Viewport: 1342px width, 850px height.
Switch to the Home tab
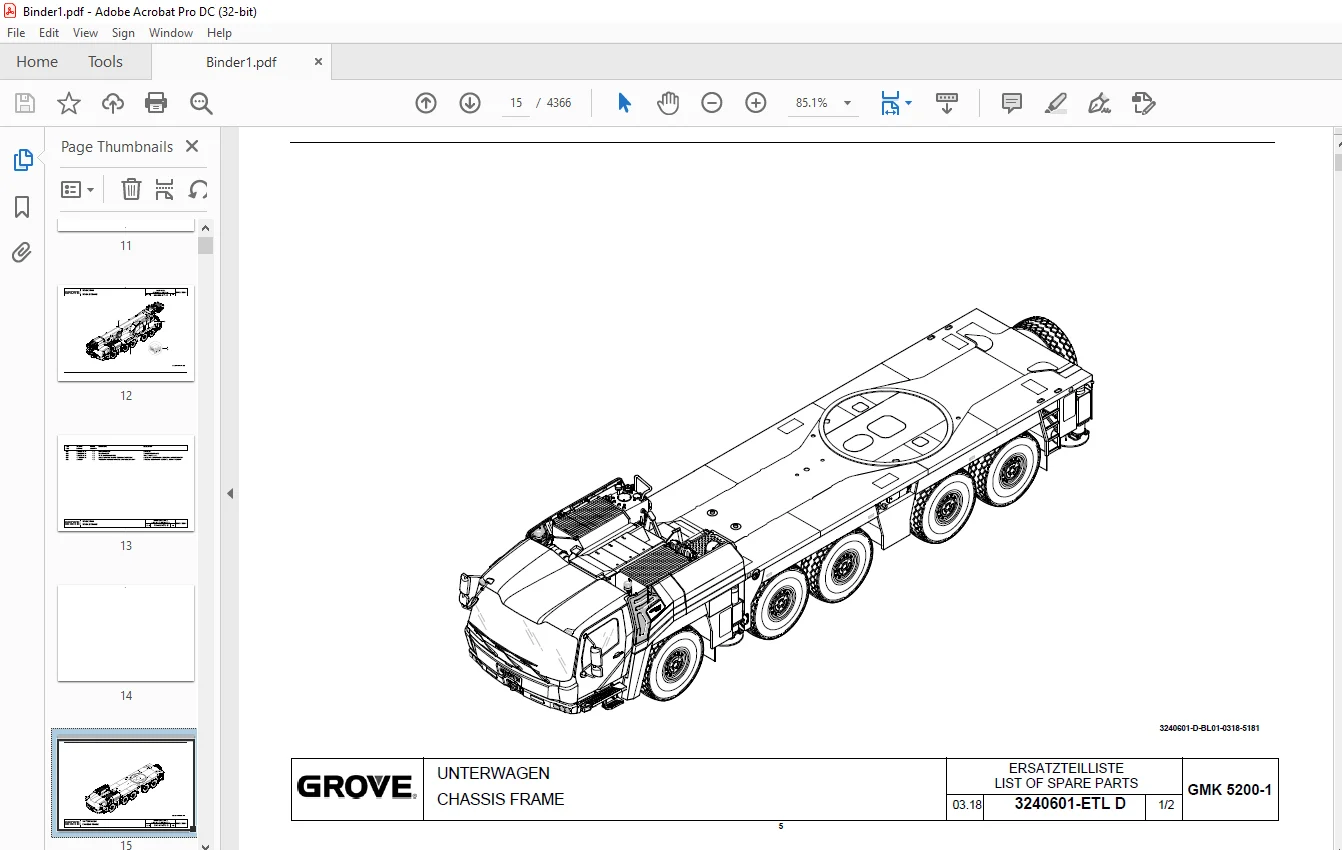(37, 61)
